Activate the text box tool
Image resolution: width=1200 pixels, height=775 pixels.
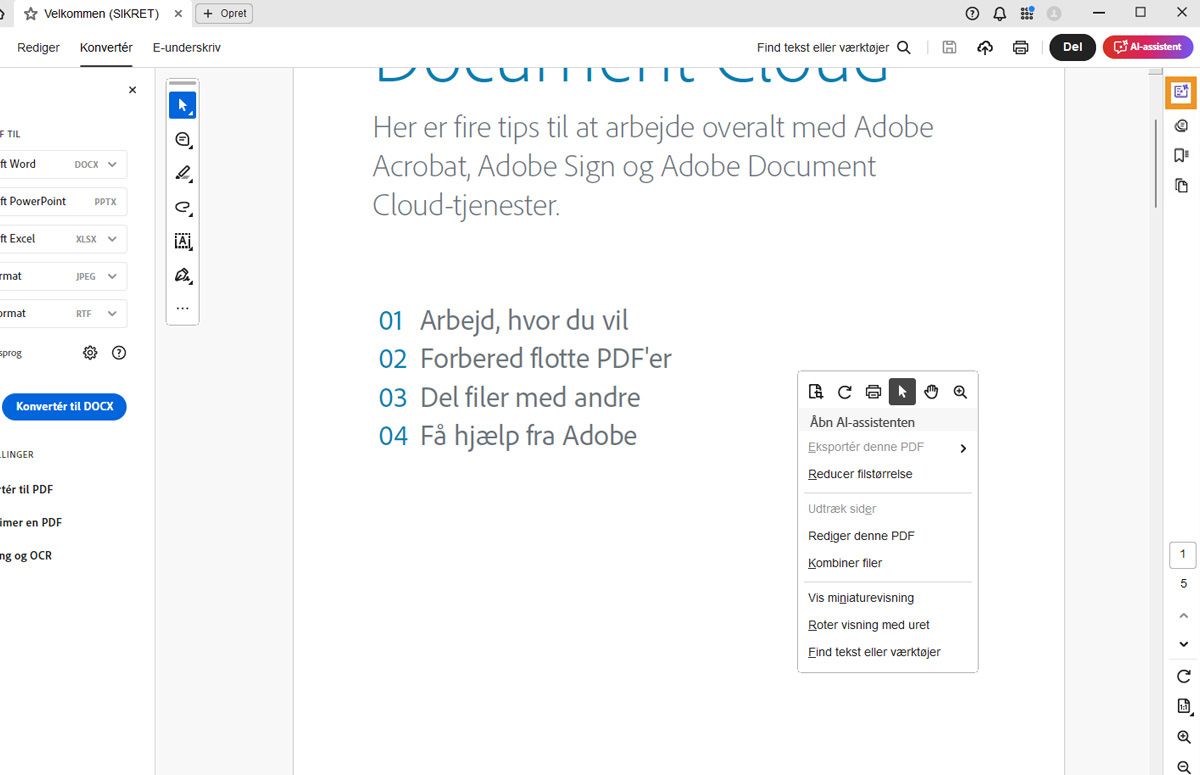coord(182,241)
